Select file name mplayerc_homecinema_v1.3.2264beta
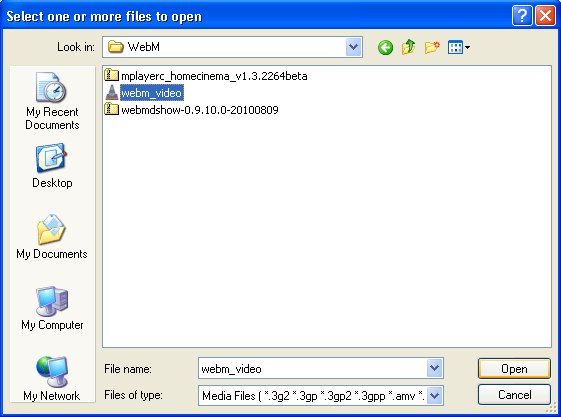Image resolution: width=561 pixels, height=417 pixels. coord(214,76)
